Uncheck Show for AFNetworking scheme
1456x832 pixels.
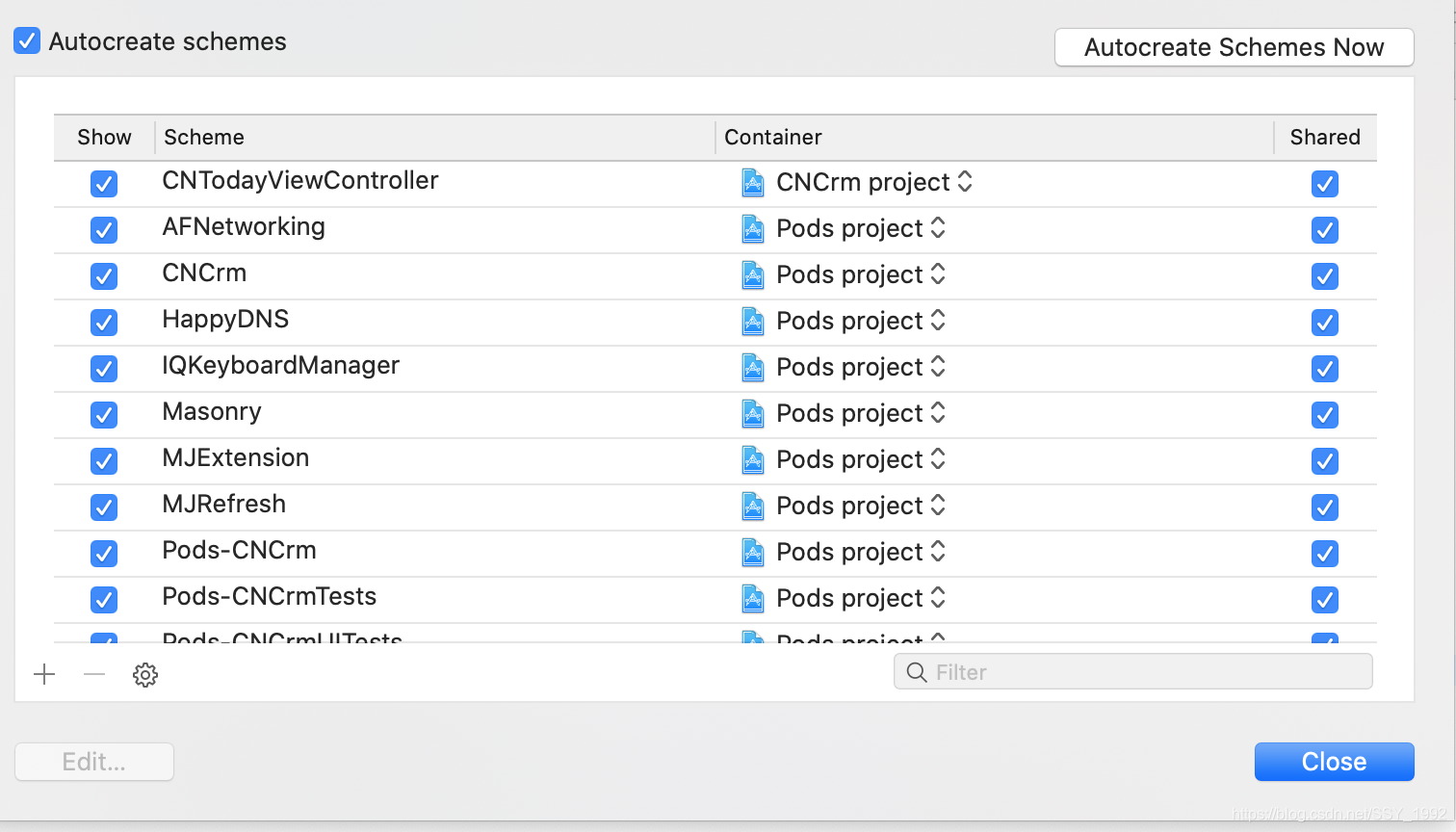104,230
